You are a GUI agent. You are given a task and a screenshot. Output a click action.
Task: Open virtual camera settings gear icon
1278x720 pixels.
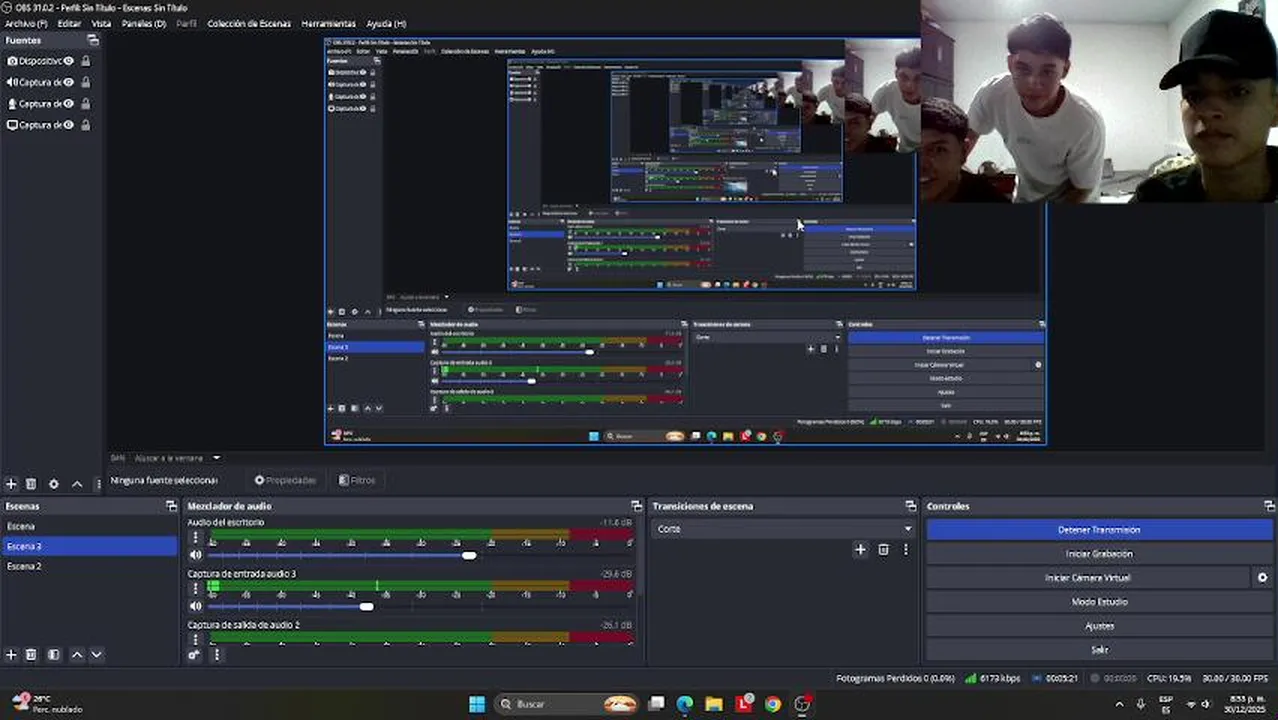pyautogui.click(x=1262, y=578)
